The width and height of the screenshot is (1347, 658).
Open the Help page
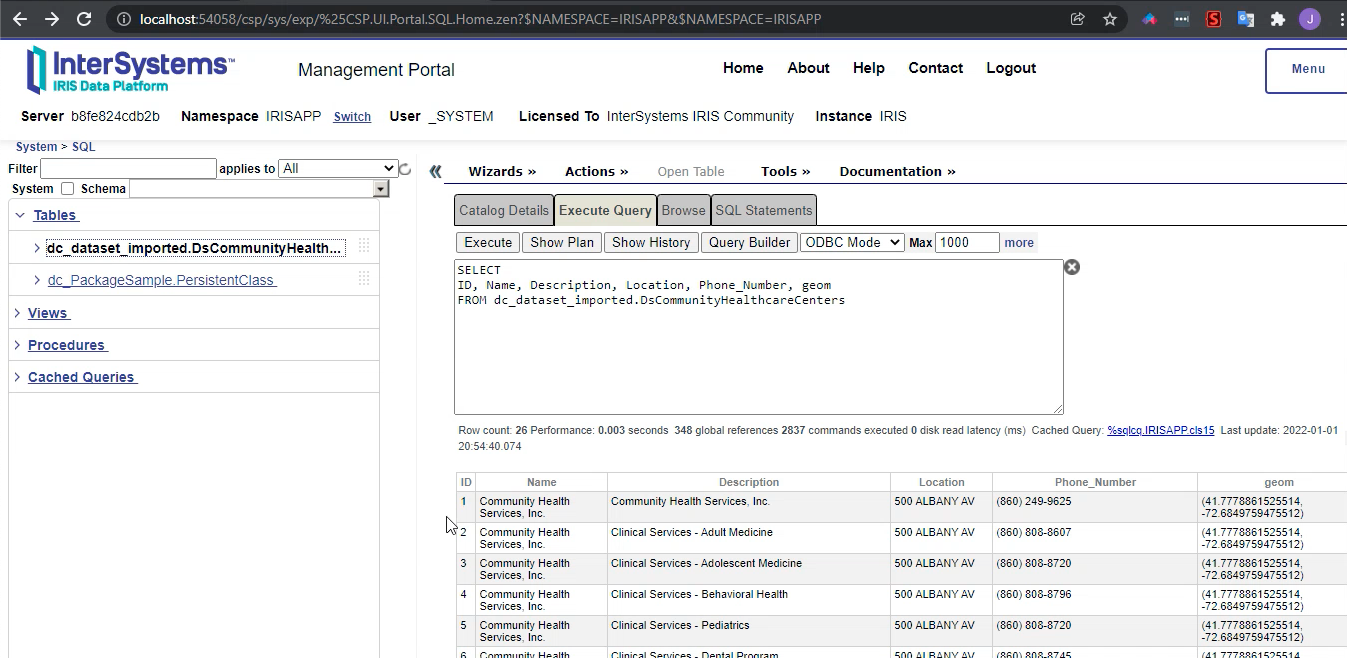(869, 68)
